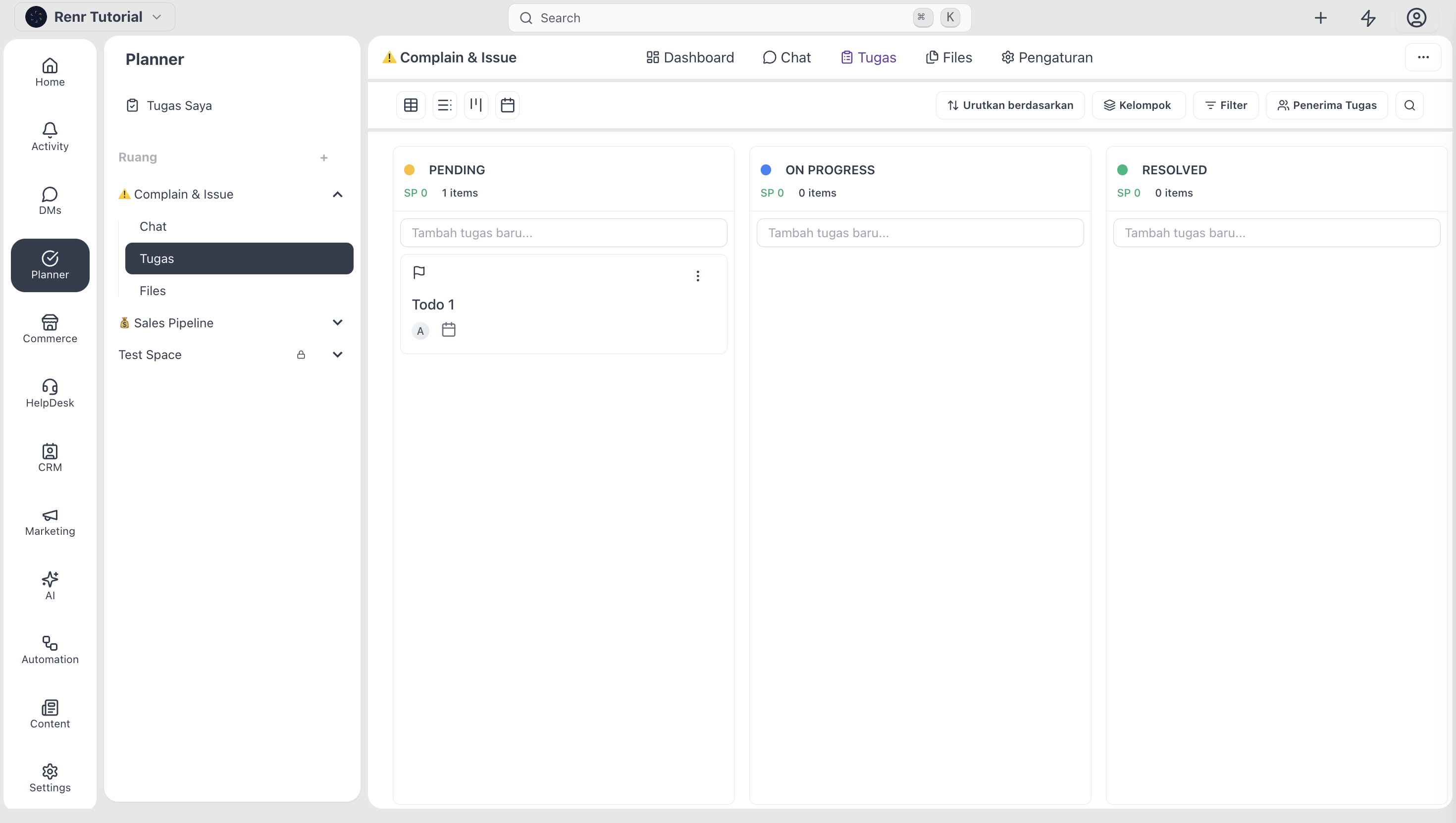Collapse the Complain & Issue space
This screenshot has width=1456, height=823.
tap(337, 195)
